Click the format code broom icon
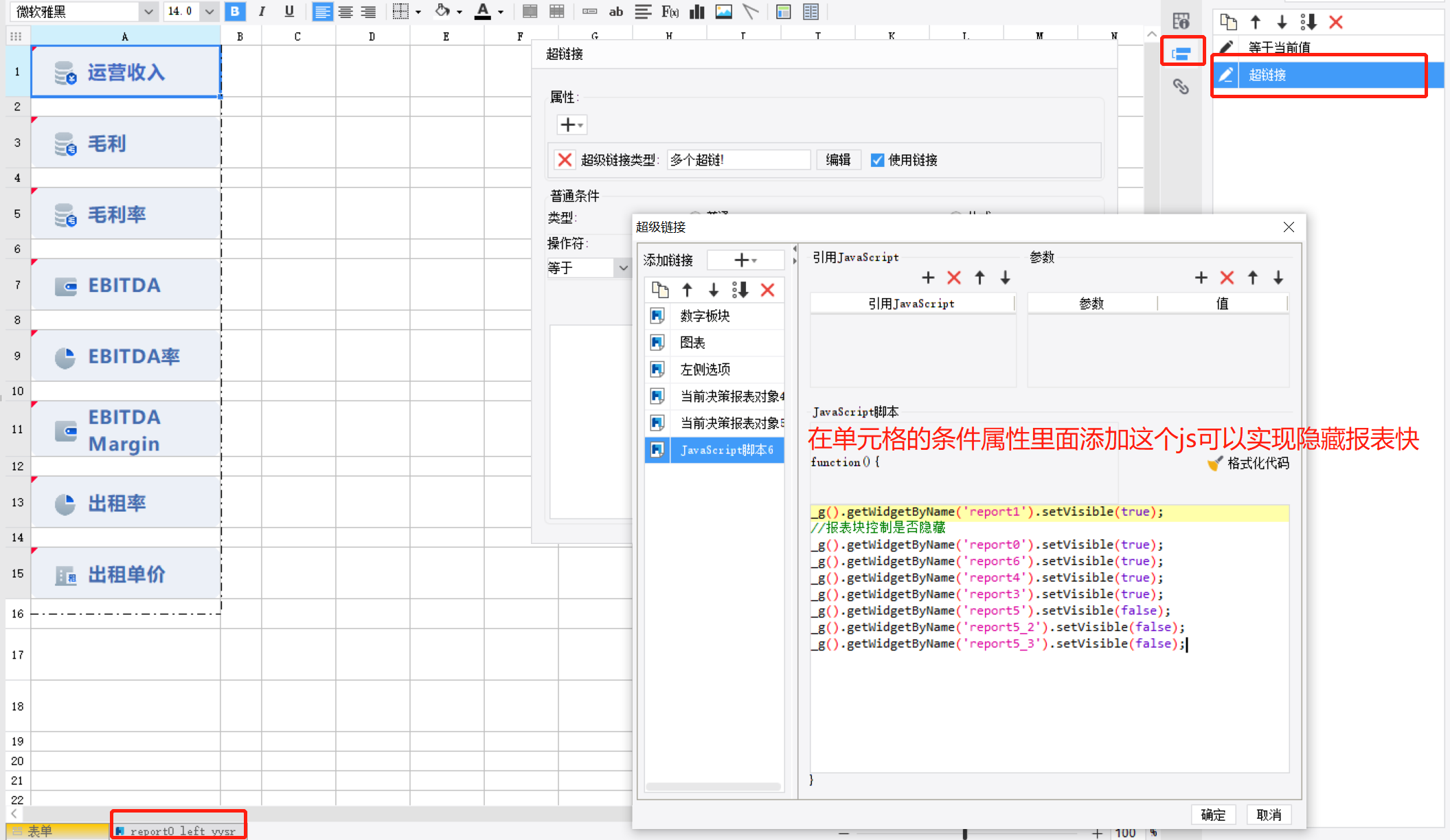 [1214, 464]
